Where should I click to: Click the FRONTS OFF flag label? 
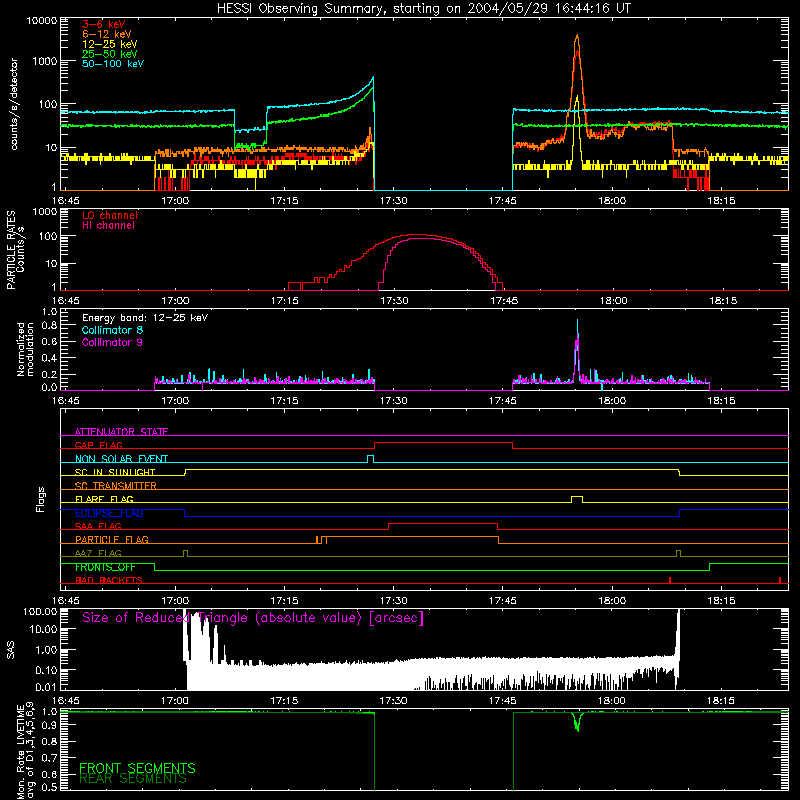click(x=105, y=567)
